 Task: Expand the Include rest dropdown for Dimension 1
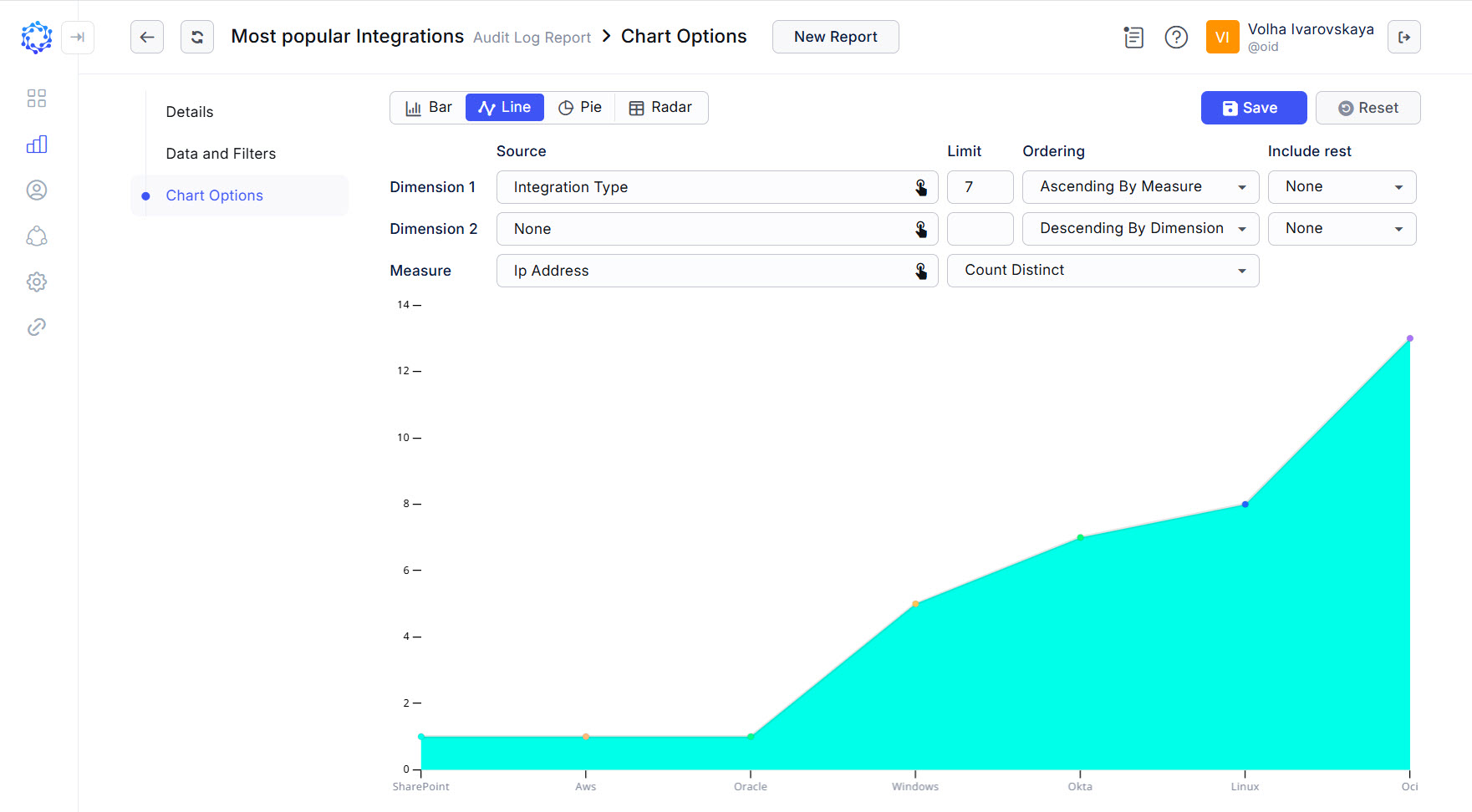click(1342, 186)
